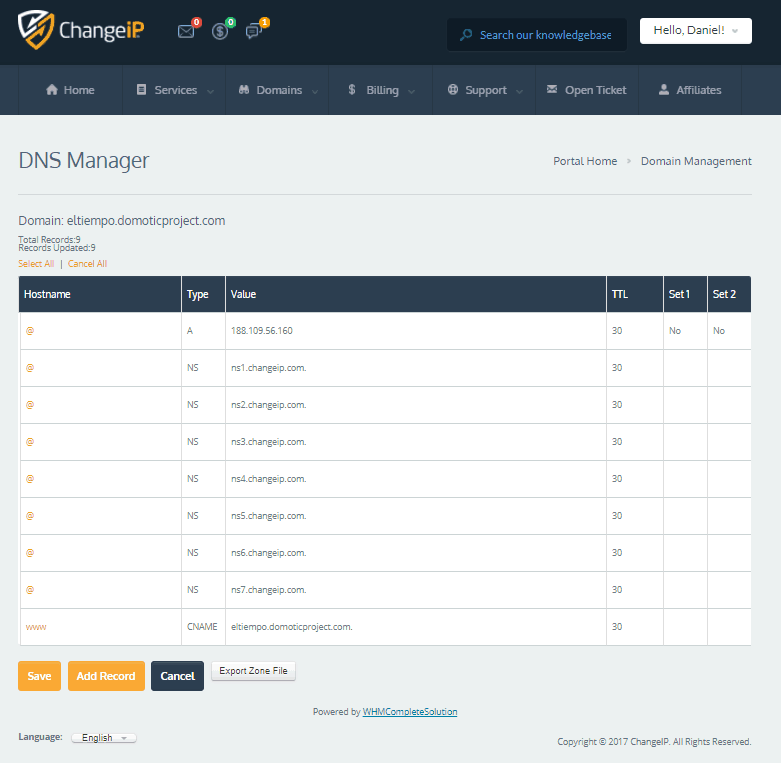This screenshot has height=763, width=781.
Task: Click the ns4.changeip.com. value
Action: 268,479
